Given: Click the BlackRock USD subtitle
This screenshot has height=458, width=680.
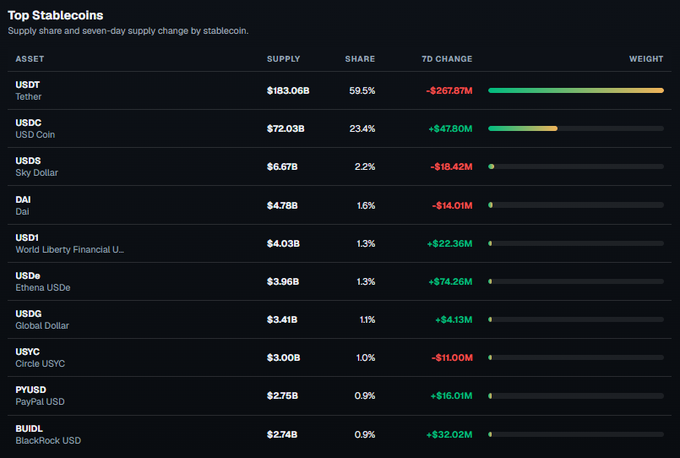Looking at the screenshot, I should click(48, 441).
